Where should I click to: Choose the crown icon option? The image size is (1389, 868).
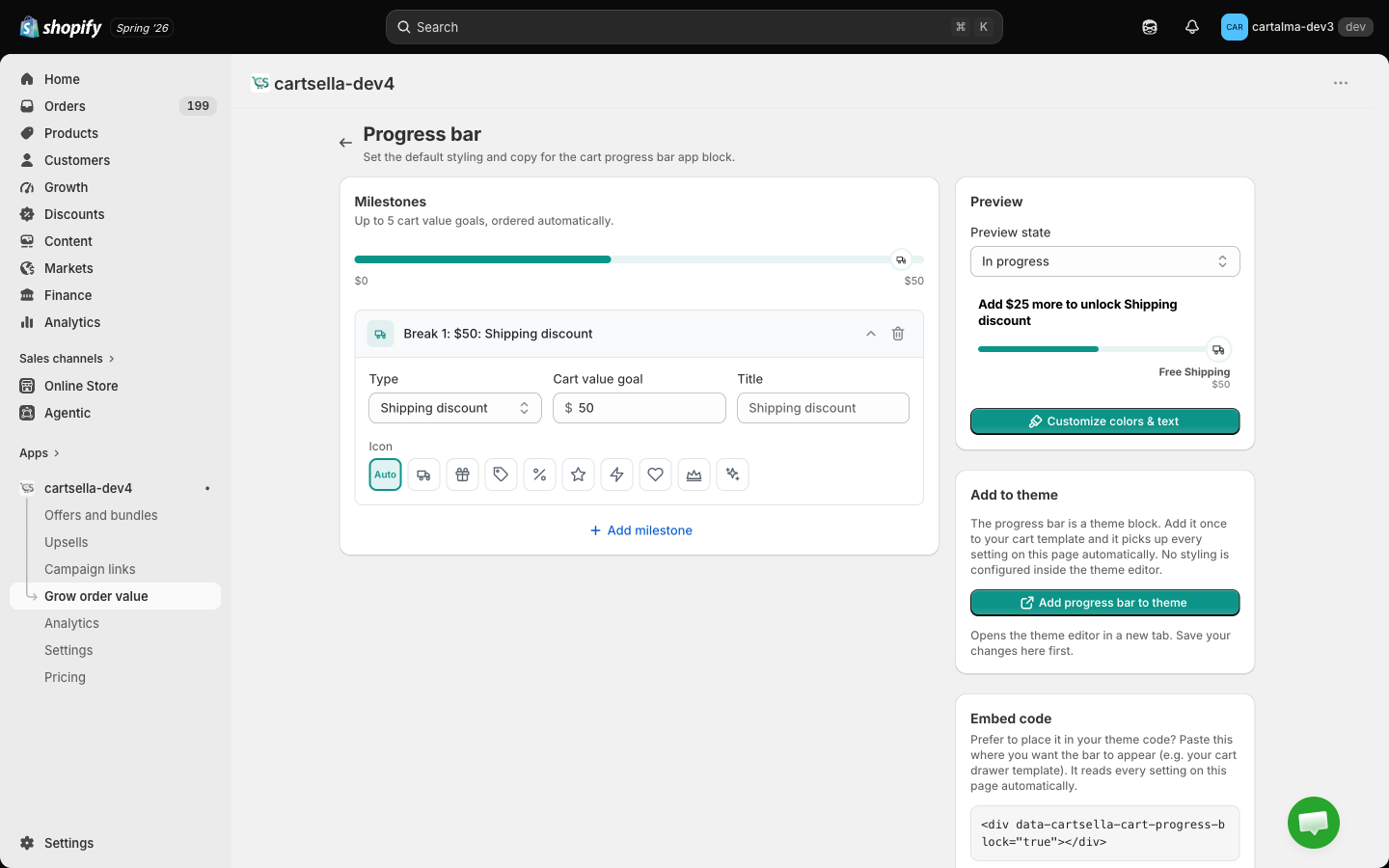694,475
